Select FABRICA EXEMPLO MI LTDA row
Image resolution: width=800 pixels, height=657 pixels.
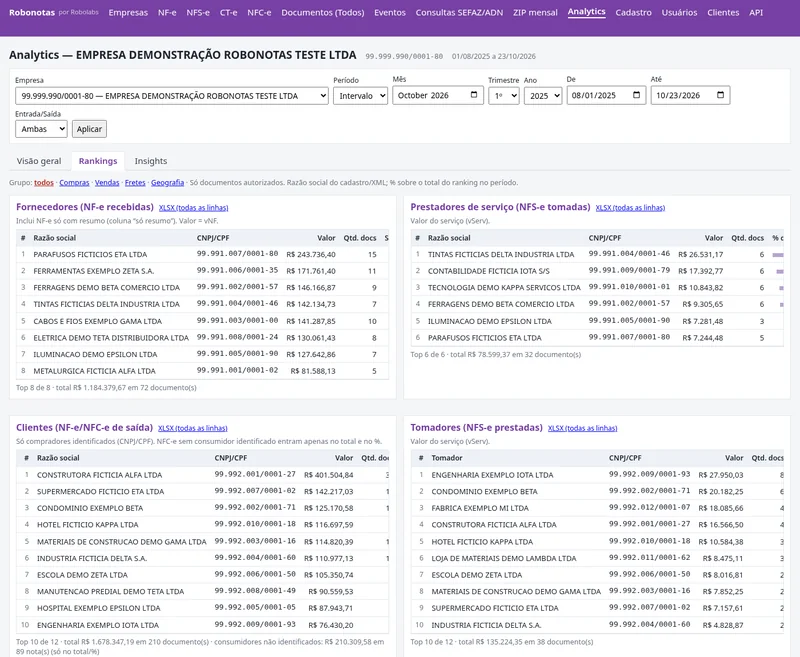pyautogui.click(x=597, y=508)
